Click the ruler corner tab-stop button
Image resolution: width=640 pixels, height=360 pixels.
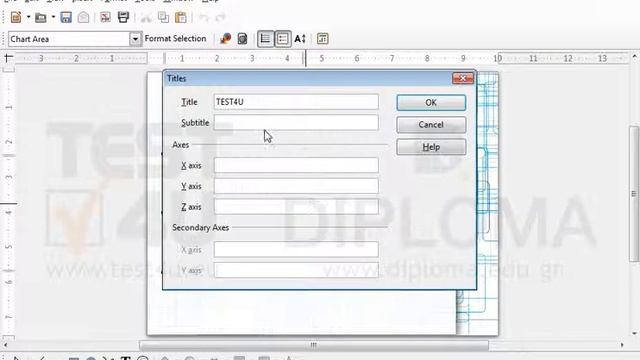9,58
